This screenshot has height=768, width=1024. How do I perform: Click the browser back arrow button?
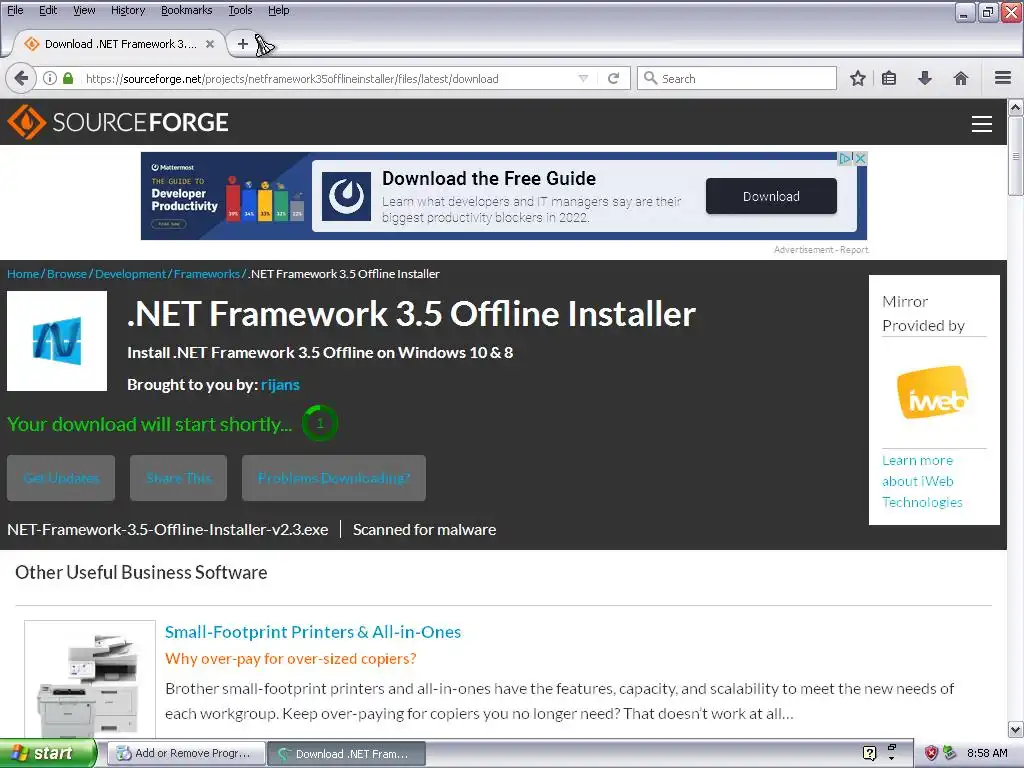[x=21, y=78]
